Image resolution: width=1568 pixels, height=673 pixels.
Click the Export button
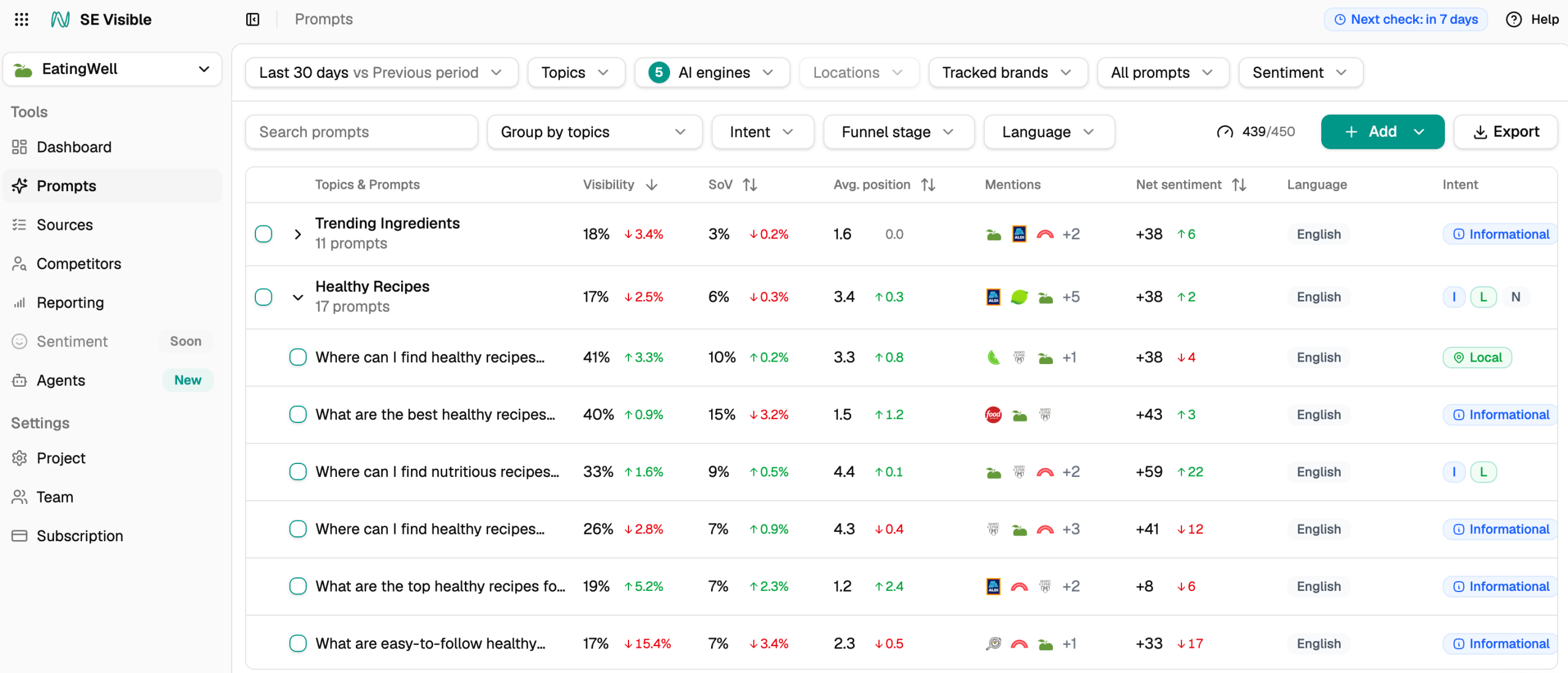coord(1506,132)
